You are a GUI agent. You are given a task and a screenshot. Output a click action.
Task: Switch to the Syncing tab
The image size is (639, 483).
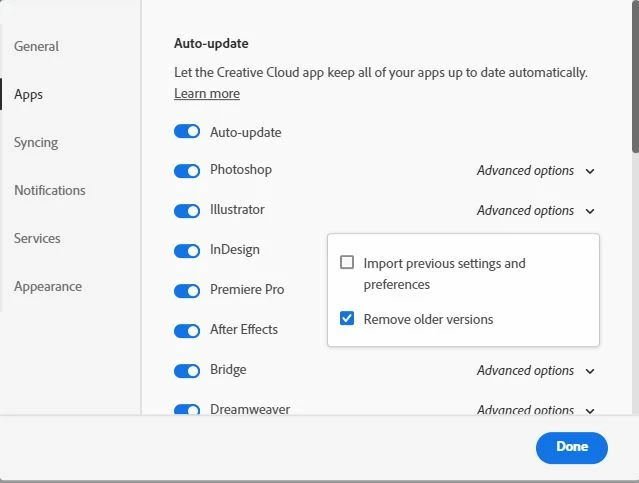click(x=36, y=143)
